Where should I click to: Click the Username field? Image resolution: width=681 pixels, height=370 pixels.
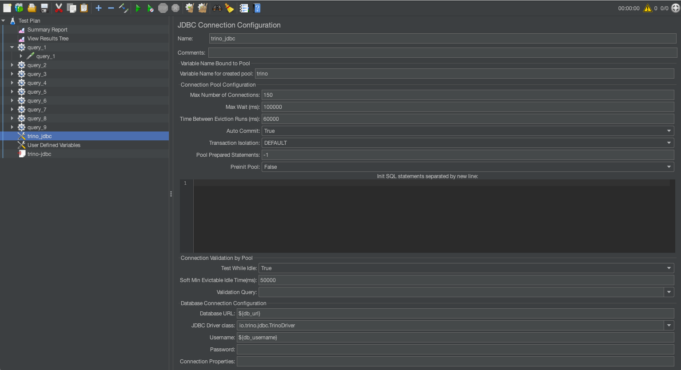[456, 337]
